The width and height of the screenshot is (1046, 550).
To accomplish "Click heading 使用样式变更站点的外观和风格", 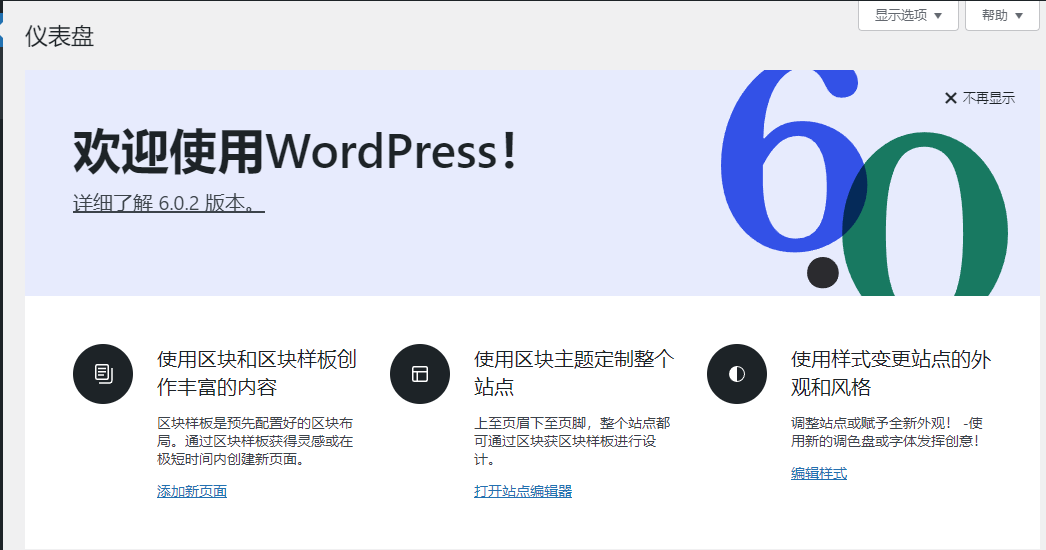I will coord(891,373).
